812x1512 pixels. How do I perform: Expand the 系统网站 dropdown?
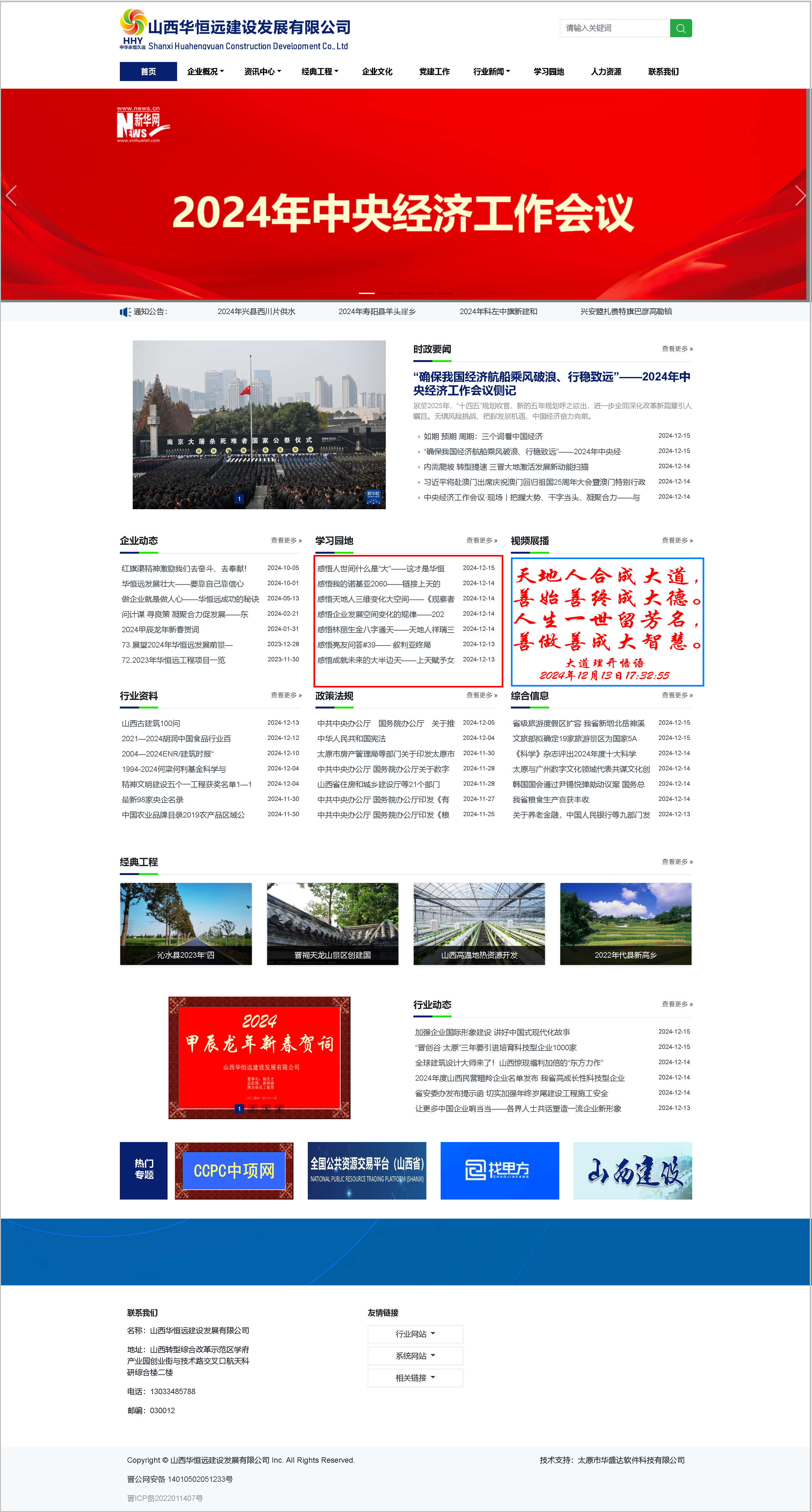[415, 1356]
